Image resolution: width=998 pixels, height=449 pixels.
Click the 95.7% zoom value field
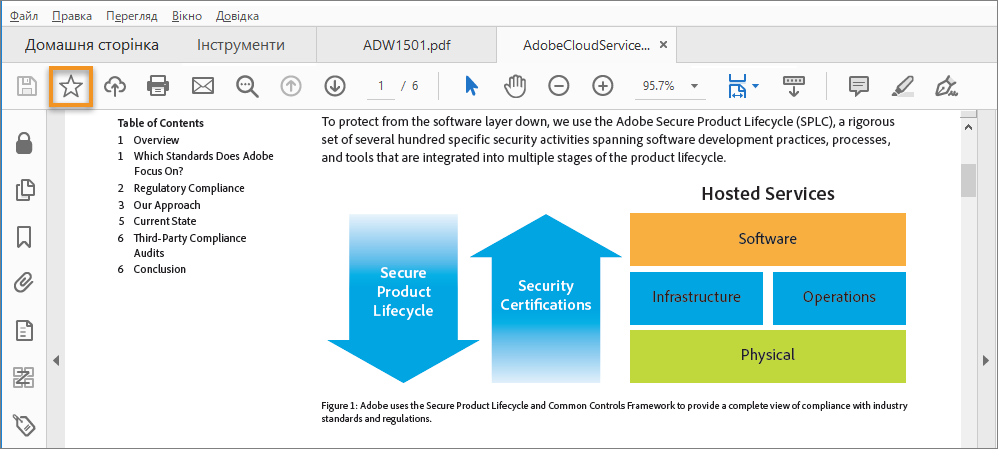pos(659,87)
